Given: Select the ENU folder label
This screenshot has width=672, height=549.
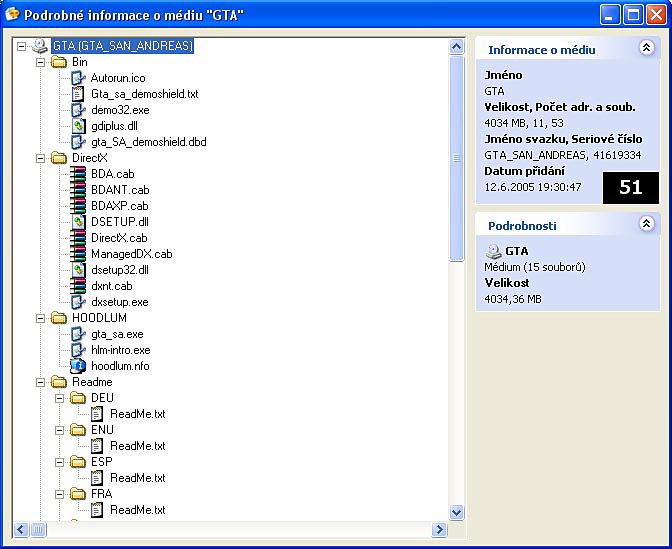Looking at the screenshot, I should pos(102,430).
